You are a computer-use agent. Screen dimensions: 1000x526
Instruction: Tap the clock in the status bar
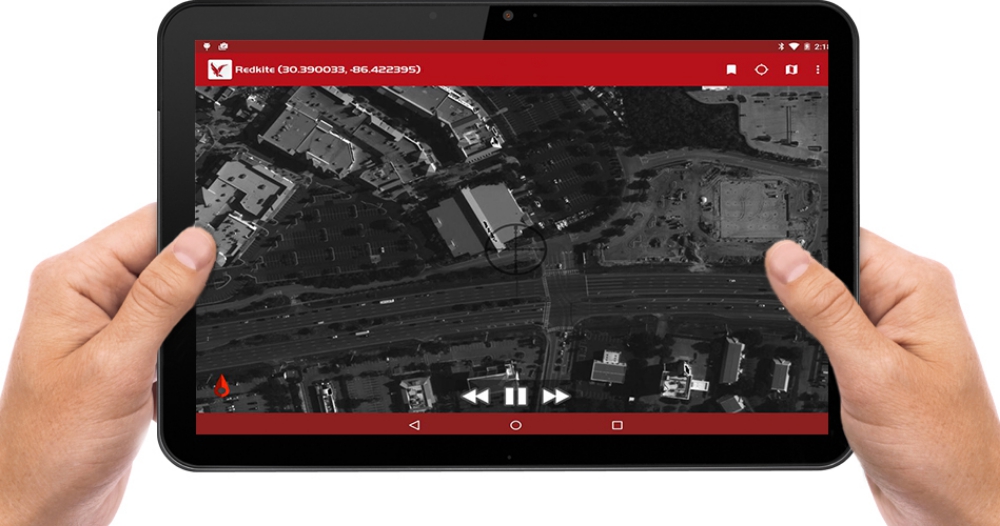pyautogui.click(x=821, y=47)
